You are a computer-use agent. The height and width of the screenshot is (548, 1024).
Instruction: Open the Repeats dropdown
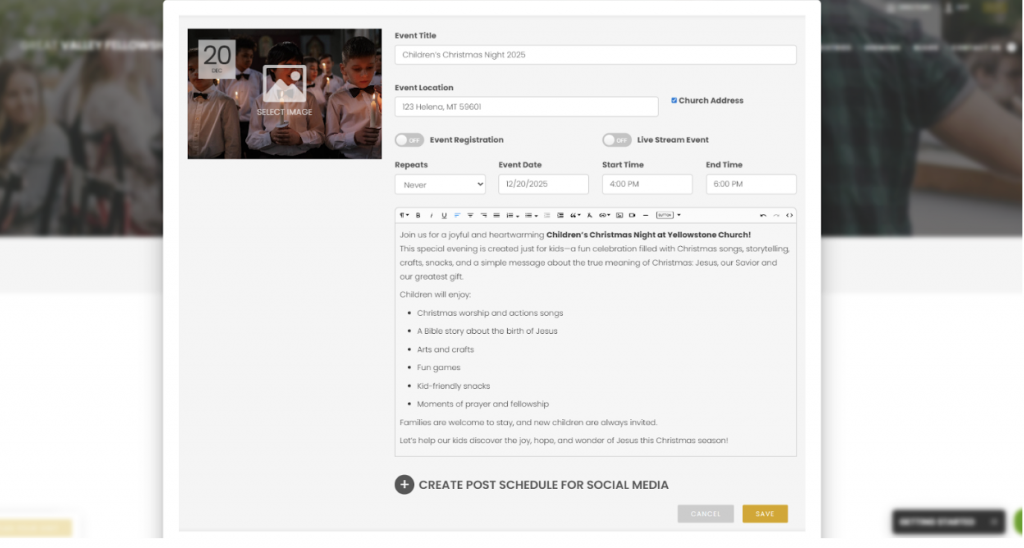click(x=440, y=184)
